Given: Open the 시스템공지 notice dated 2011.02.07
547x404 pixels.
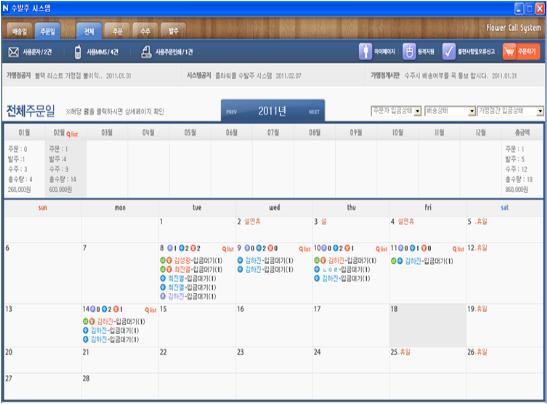Looking at the screenshot, I should pos(258,76).
